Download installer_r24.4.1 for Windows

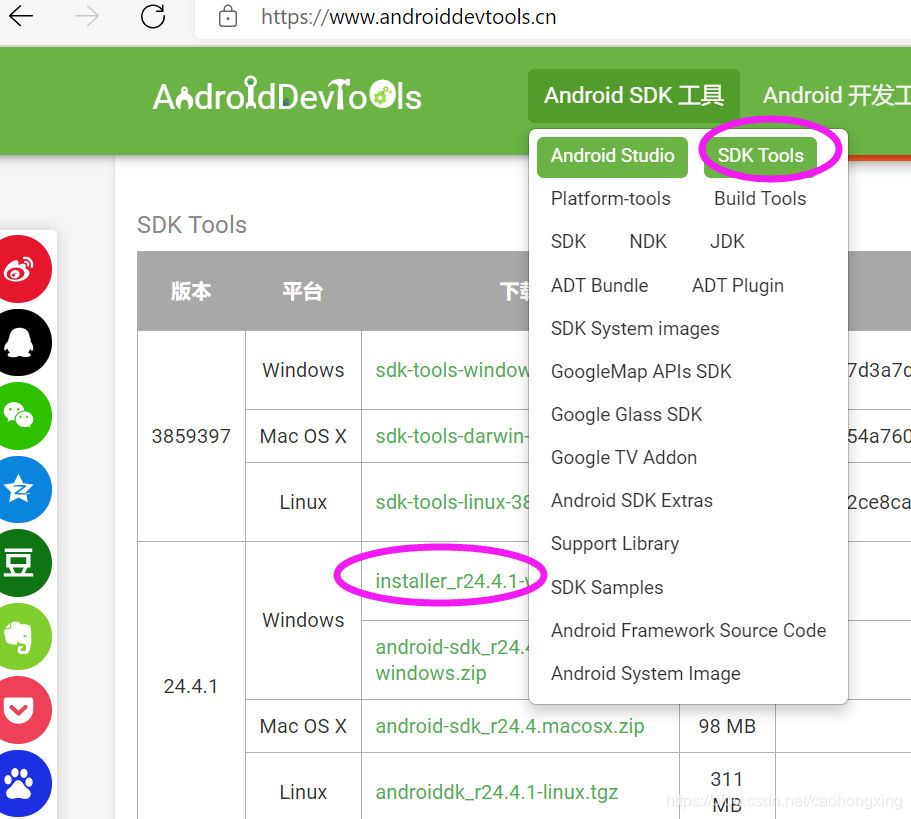(452, 581)
